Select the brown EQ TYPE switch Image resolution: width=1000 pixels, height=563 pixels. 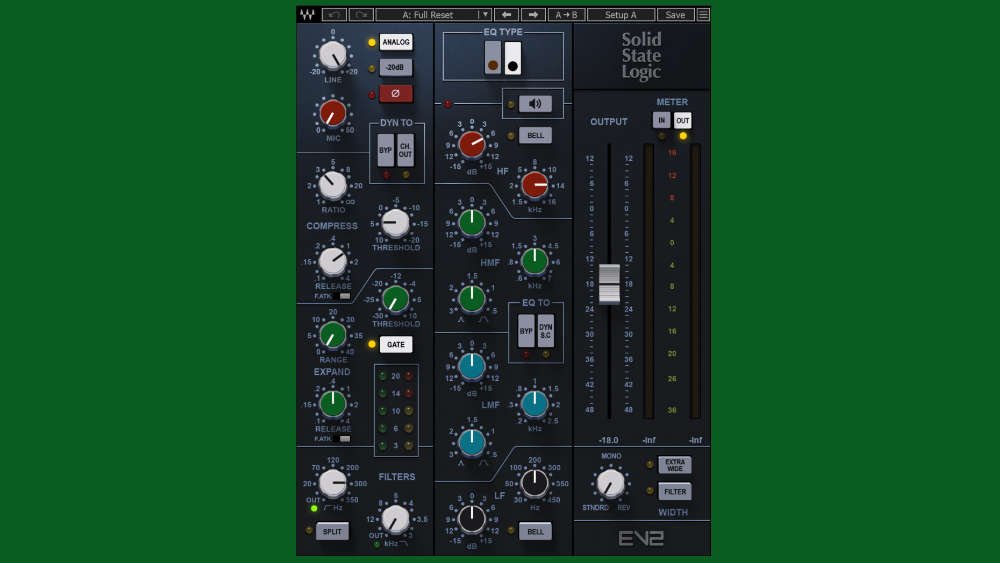click(x=492, y=58)
